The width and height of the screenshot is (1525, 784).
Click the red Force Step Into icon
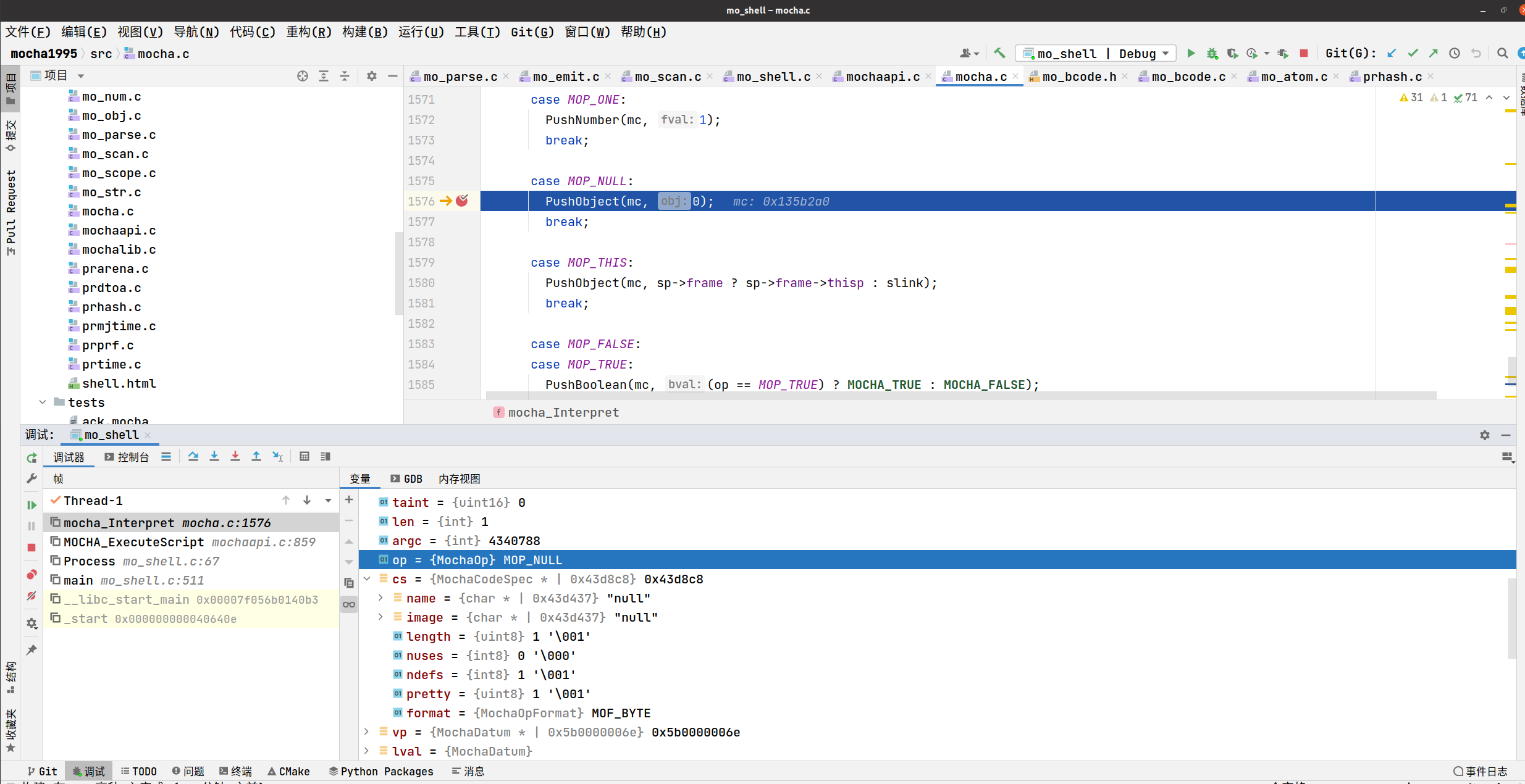[x=235, y=457]
